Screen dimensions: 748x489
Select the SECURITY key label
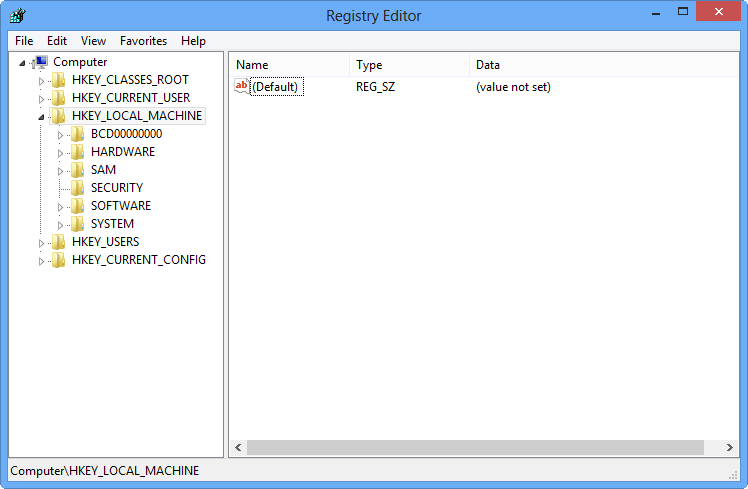coord(117,188)
